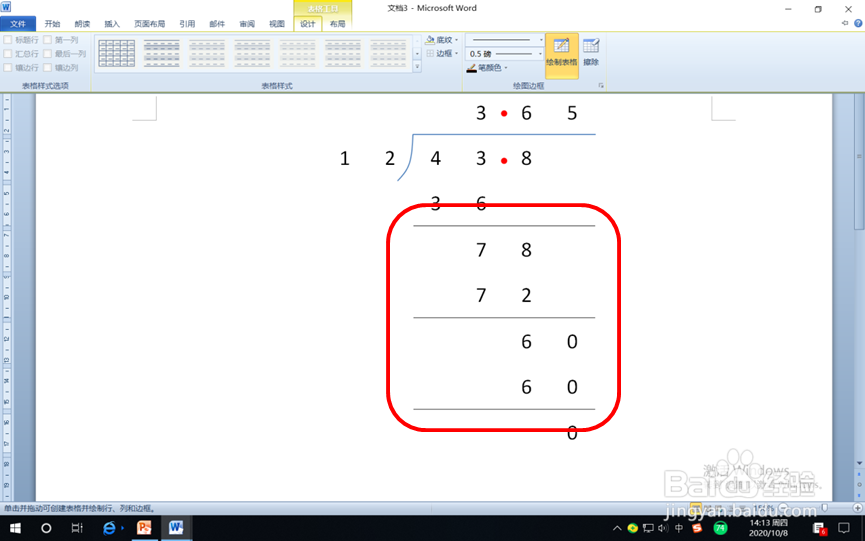Apply the last visible table style thumbnail
Viewport: 865px width, 541px height.
(388, 53)
